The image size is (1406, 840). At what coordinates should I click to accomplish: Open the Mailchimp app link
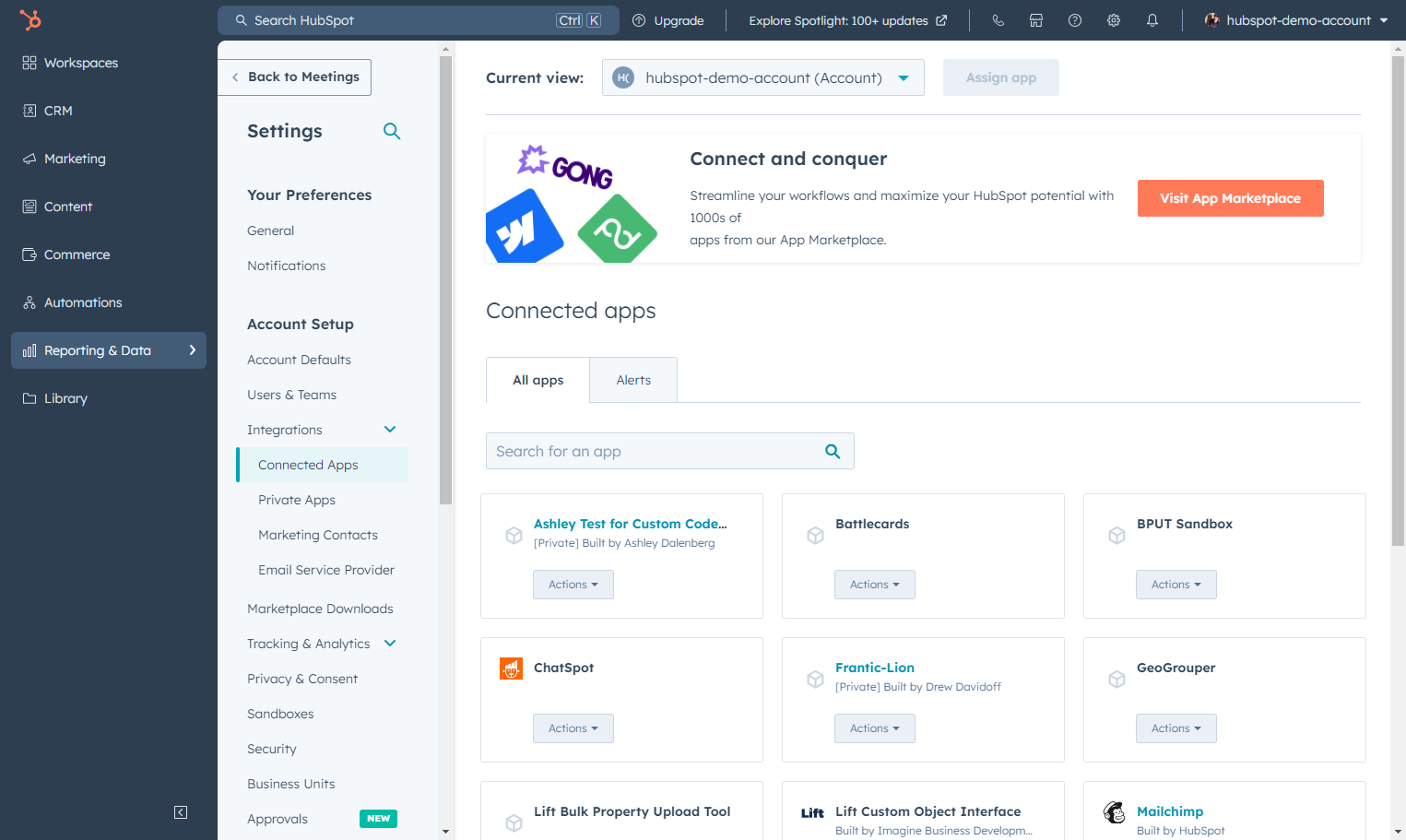[x=1170, y=811]
